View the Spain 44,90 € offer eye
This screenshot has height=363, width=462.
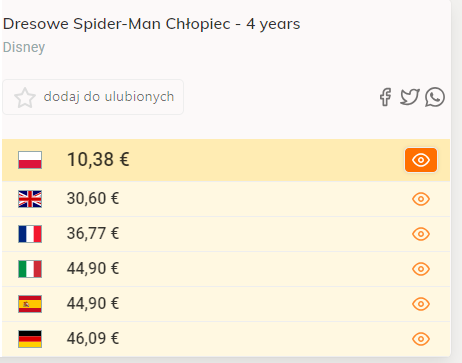[421, 304]
